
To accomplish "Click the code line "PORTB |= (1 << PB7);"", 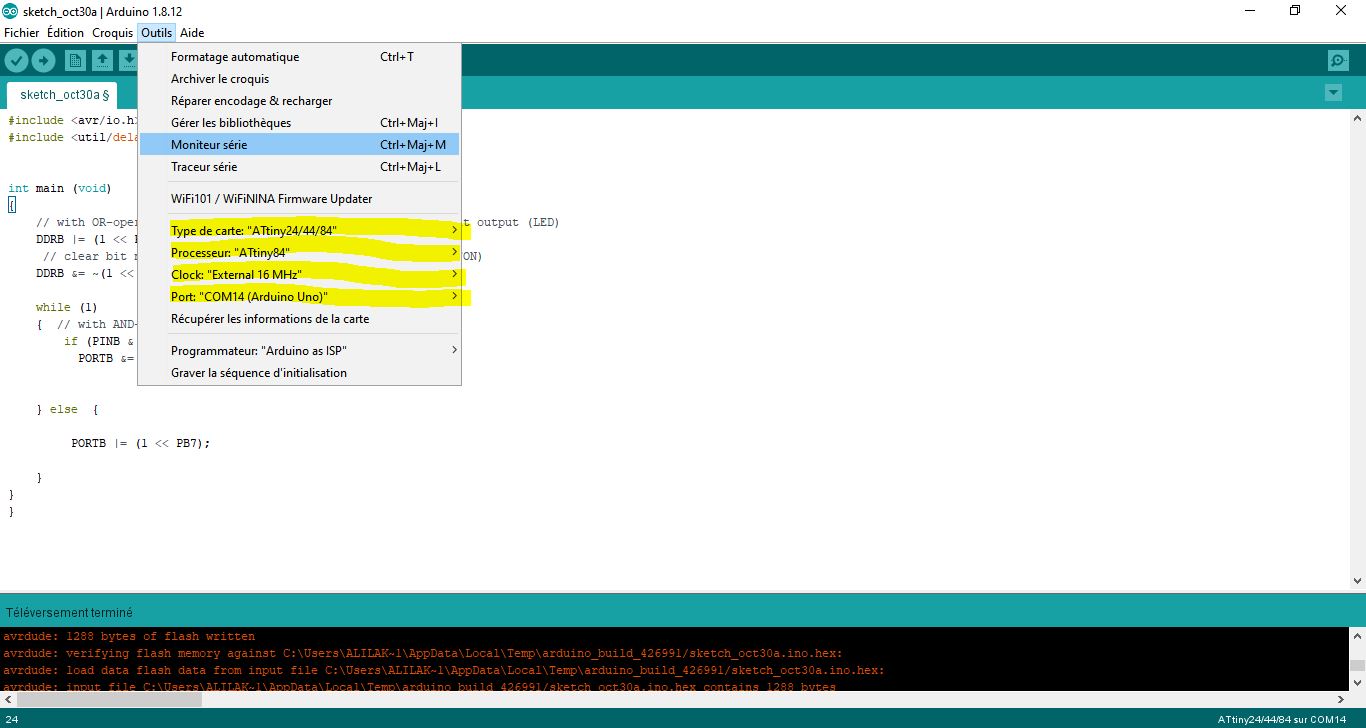I will (x=141, y=443).
